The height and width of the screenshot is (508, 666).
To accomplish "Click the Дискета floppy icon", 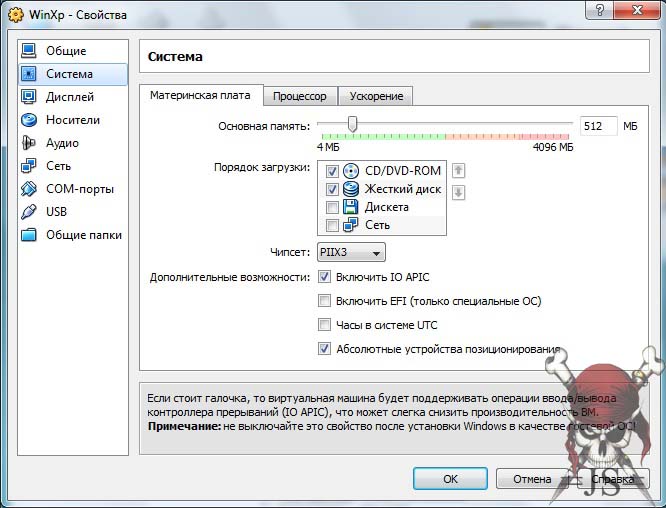I will click(351, 207).
